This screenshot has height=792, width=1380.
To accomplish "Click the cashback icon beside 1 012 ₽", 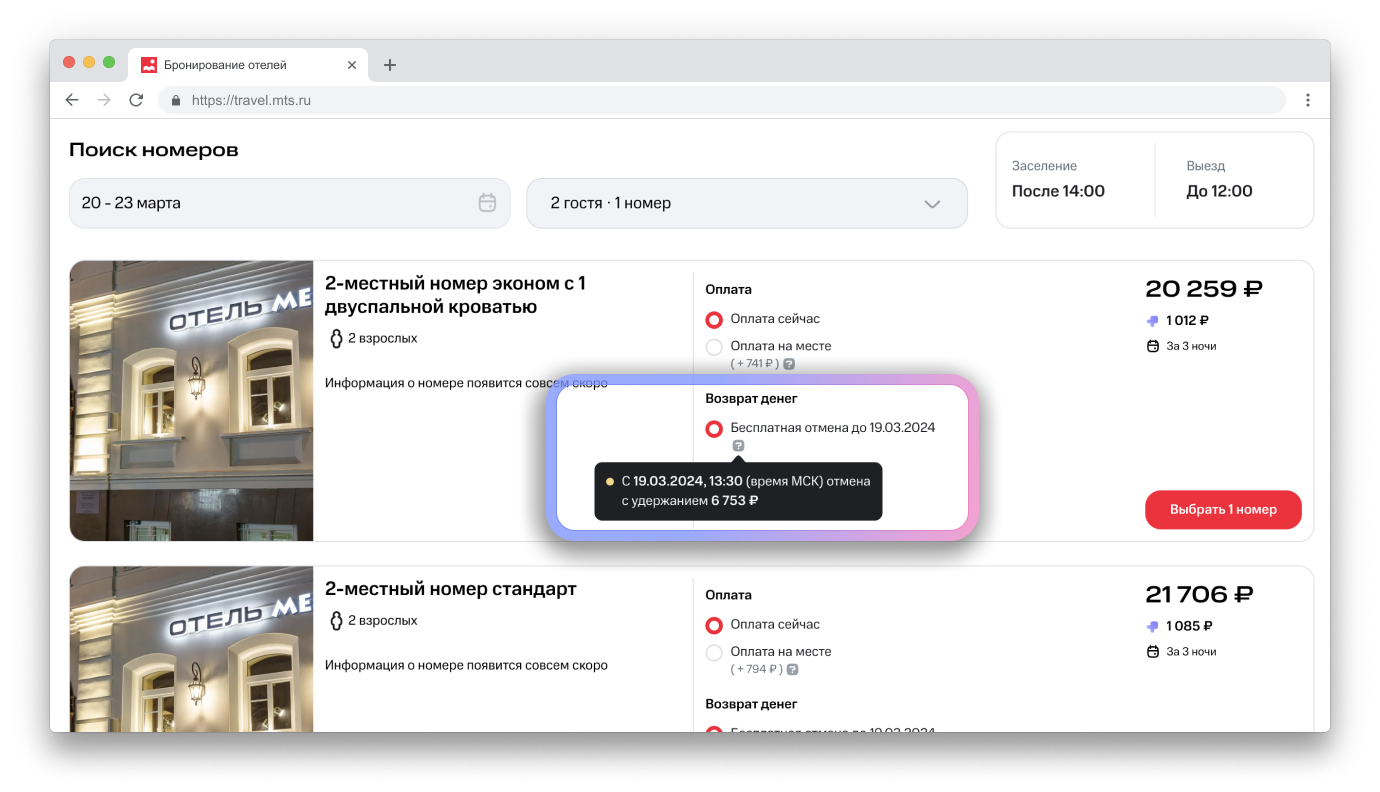I will click(x=1152, y=321).
